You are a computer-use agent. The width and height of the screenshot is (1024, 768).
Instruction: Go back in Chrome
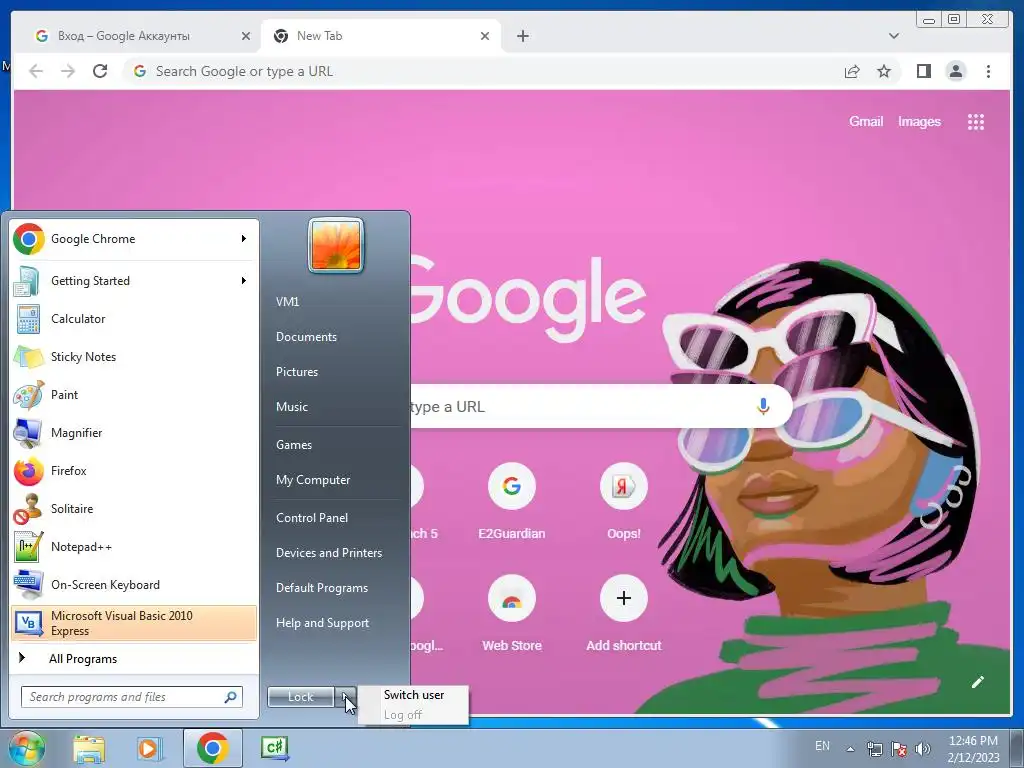36,71
